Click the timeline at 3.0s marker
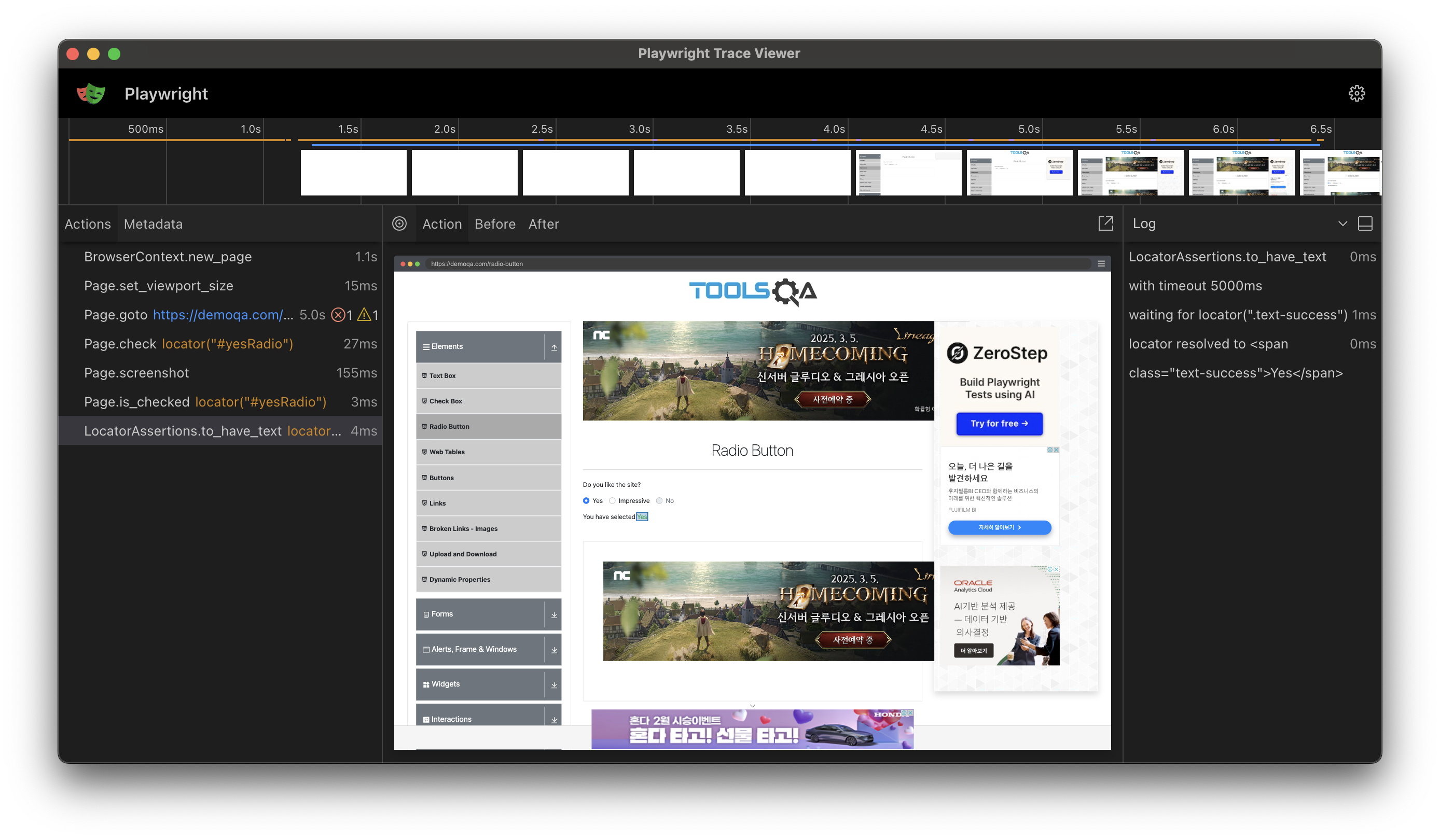This screenshot has width=1440, height=840. [640, 129]
